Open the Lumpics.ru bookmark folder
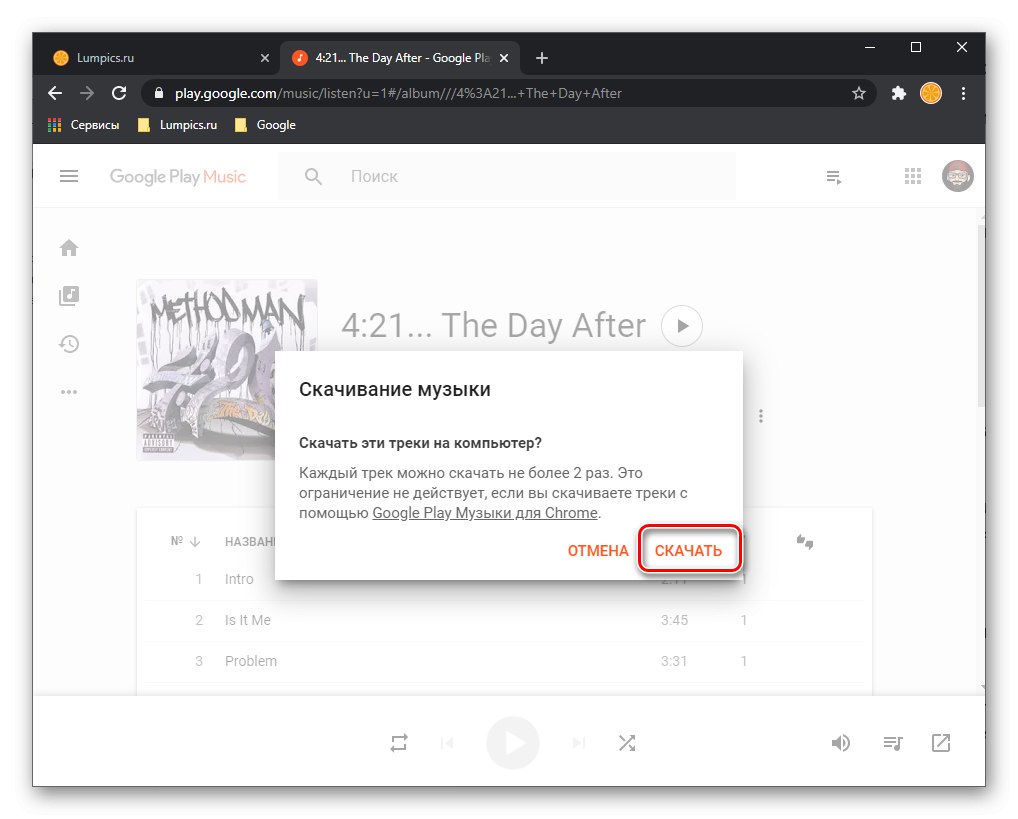The image size is (1018, 819). (177, 125)
